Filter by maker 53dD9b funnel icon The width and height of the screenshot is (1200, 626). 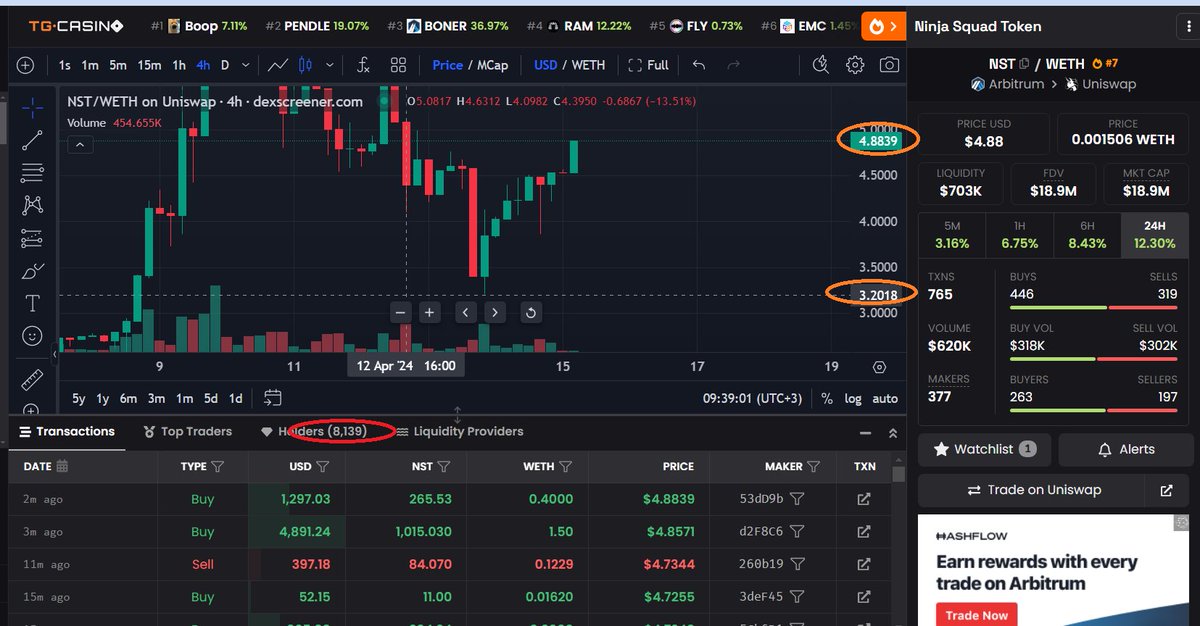pyautogui.click(x=798, y=499)
